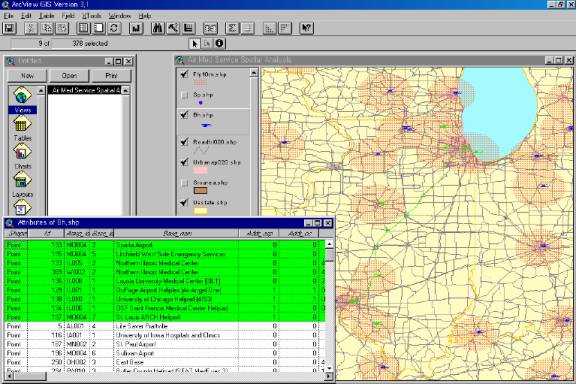This screenshot has width=576, height=384.
Task: Click the New button in the project window
Action: (x=27, y=75)
